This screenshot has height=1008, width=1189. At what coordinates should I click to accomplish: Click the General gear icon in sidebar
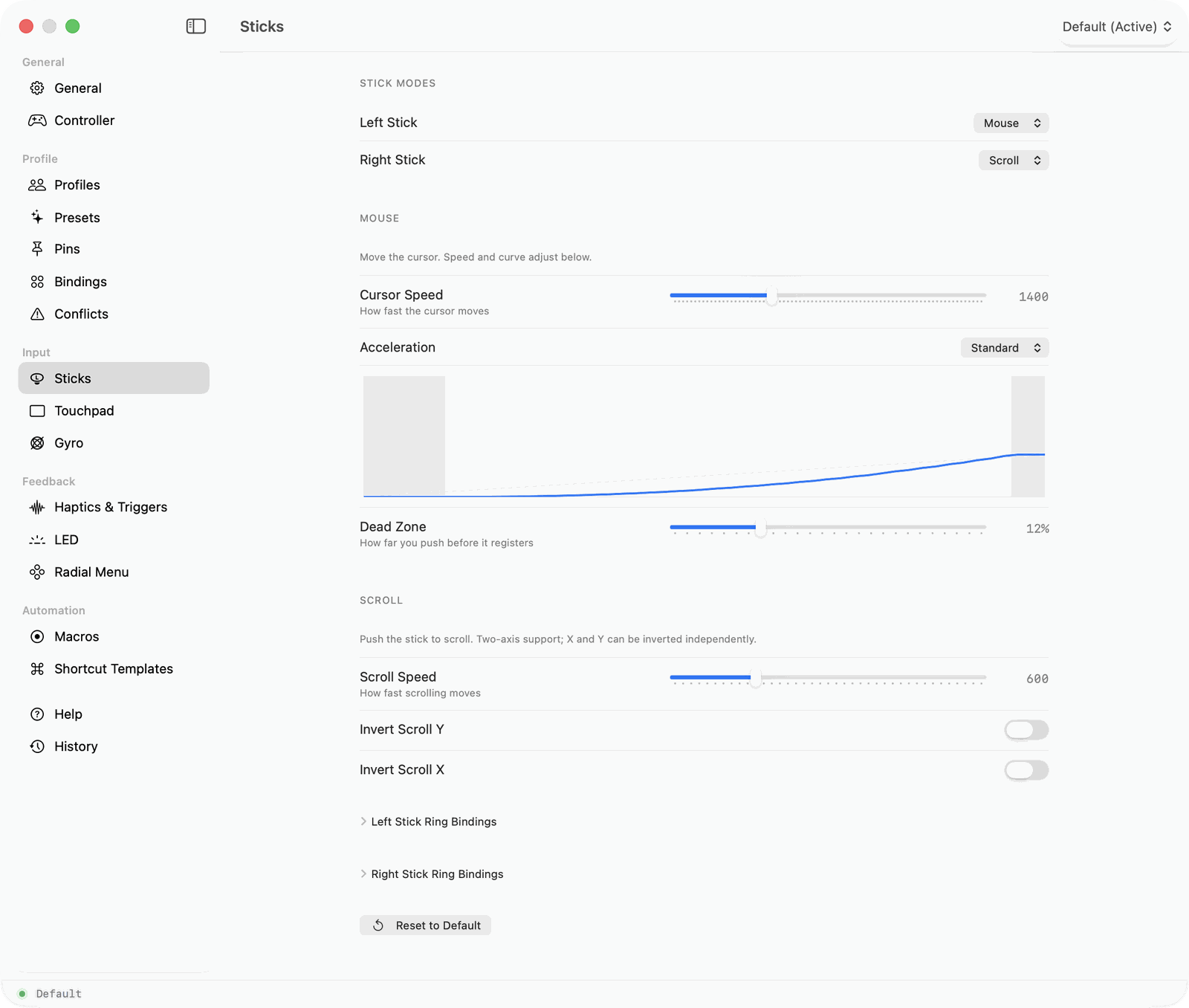37,88
